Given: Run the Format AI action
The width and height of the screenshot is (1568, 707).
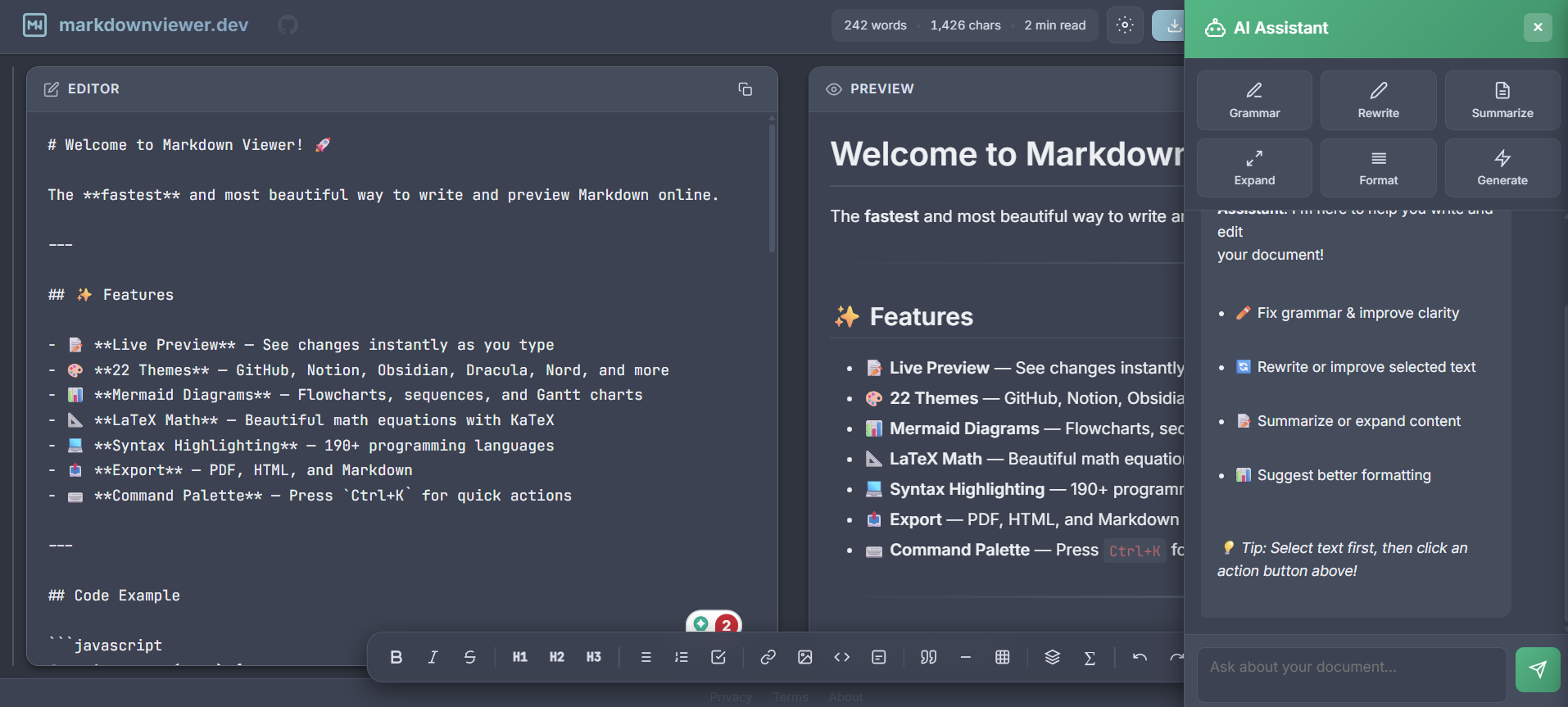Looking at the screenshot, I should (x=1378, y=168).
